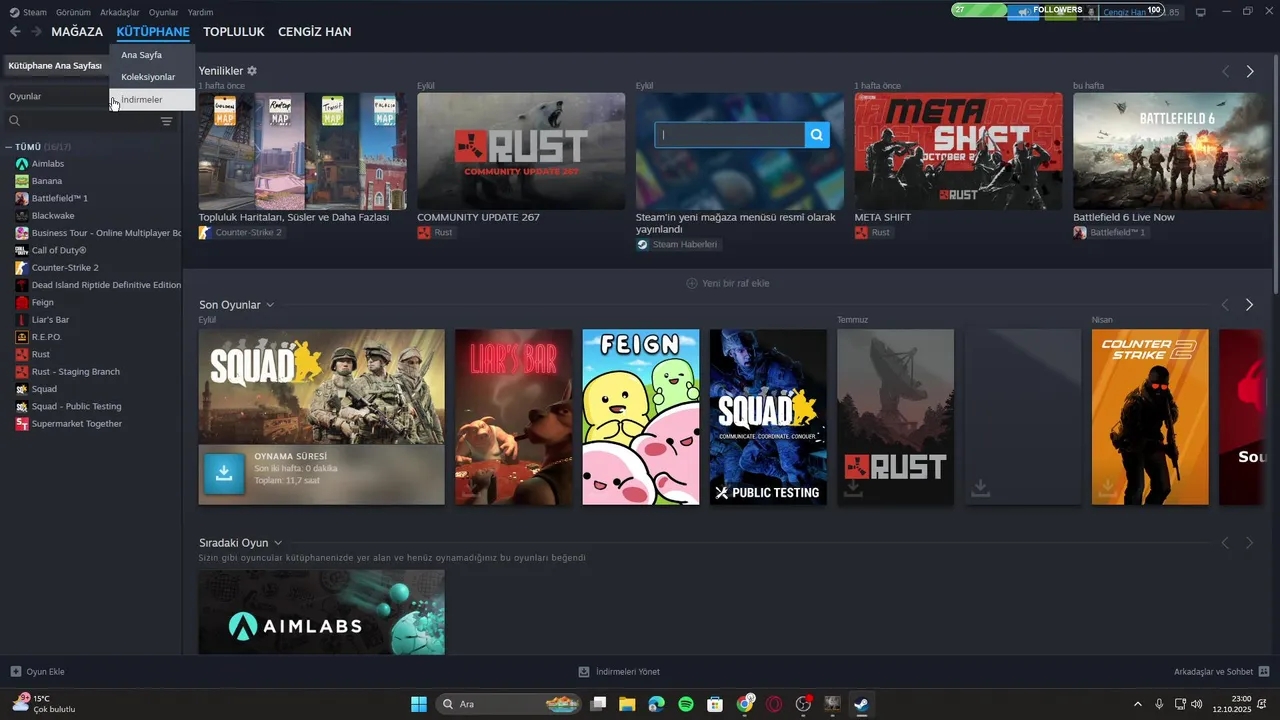Open the Oyunlar filter dropdown
The height and width of the screenshot is (720, 1280).
(x=55, y=96)
